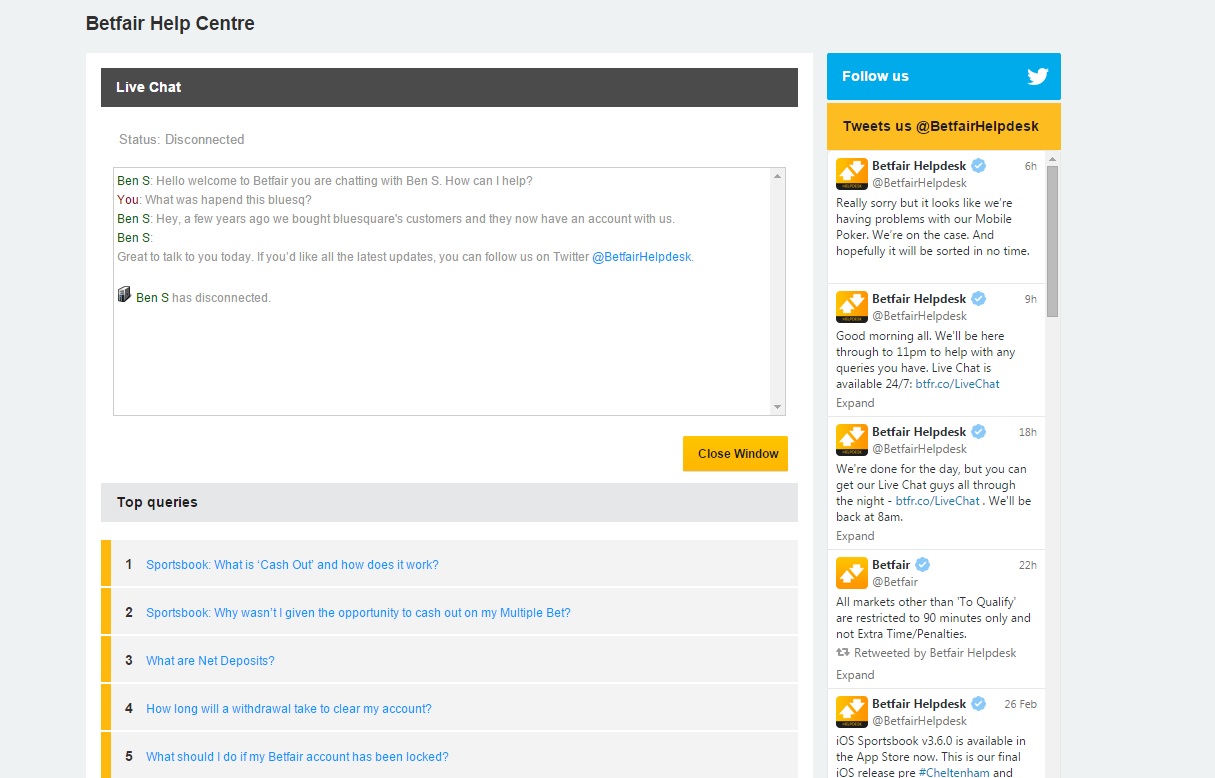Open the Betfair Helpdesk name on the 18h tweet
The height and width of the screenshot is (778, 1215).
(919, 432)
